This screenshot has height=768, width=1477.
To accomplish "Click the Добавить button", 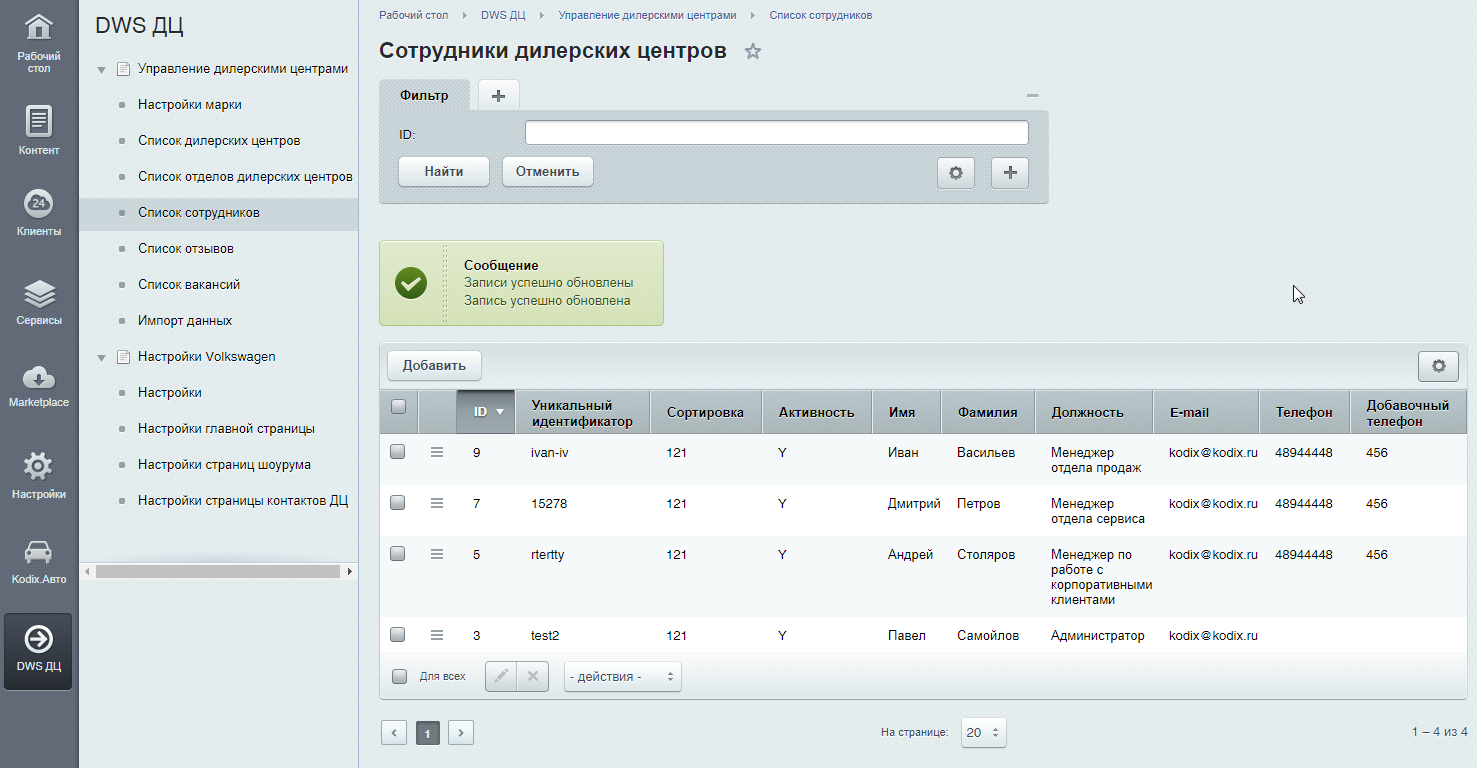I will click(x=434, y=366).
